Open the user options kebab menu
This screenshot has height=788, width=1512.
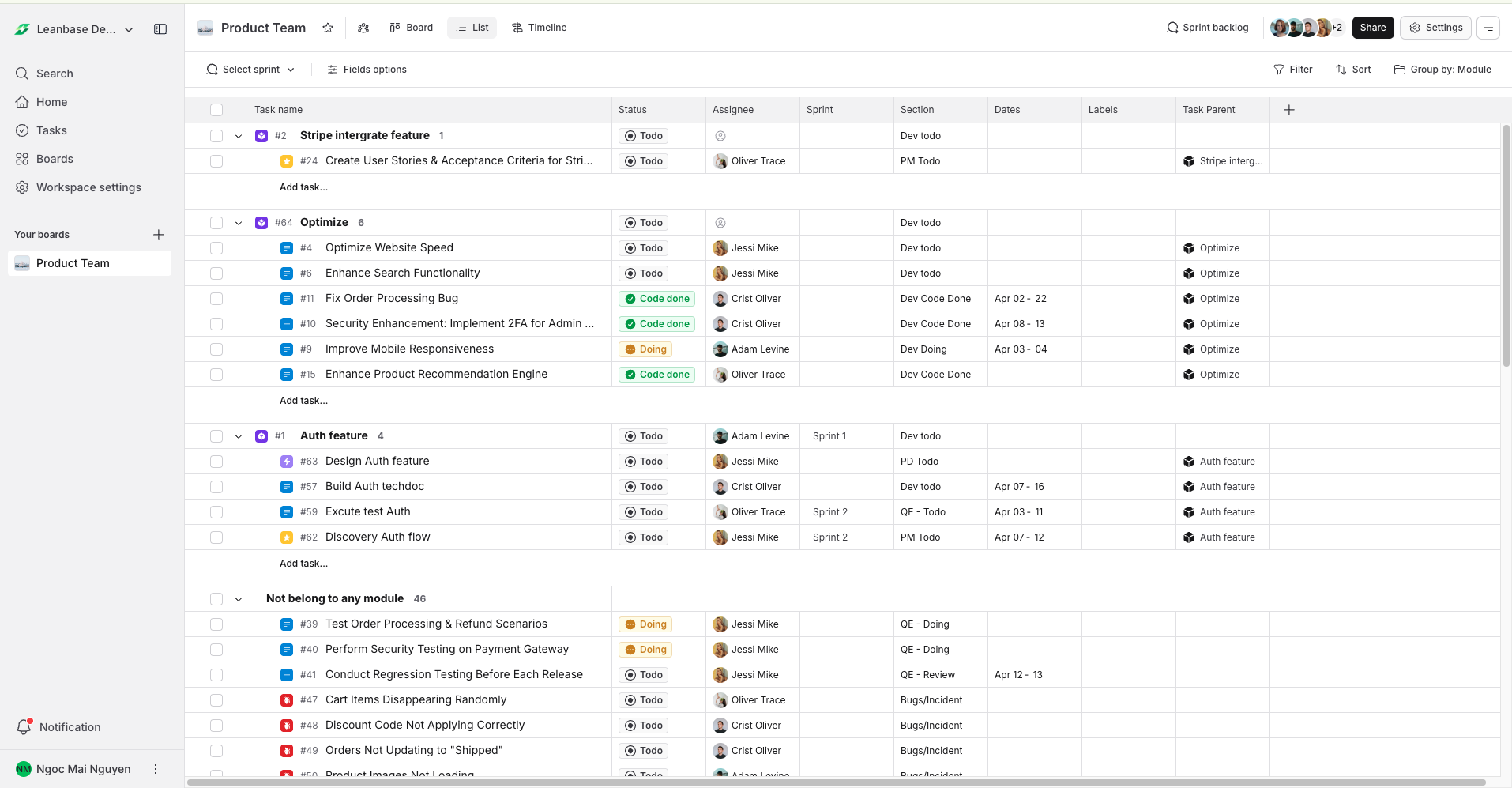coord(156,769)
